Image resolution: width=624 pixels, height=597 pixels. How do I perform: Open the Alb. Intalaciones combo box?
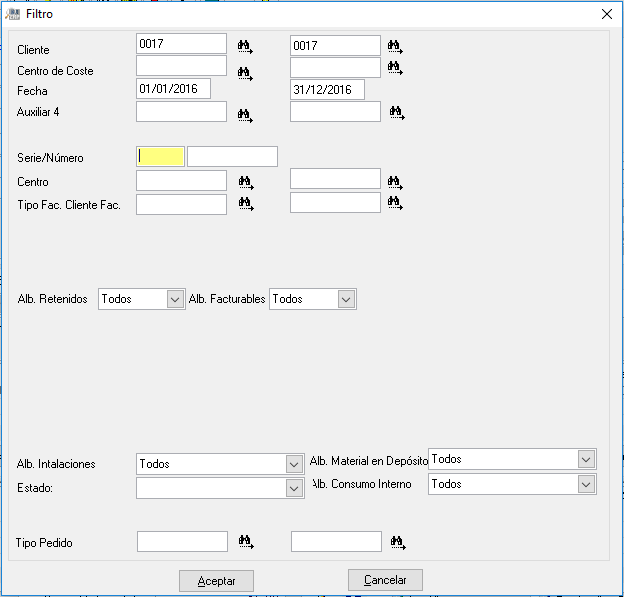(294, 464)
